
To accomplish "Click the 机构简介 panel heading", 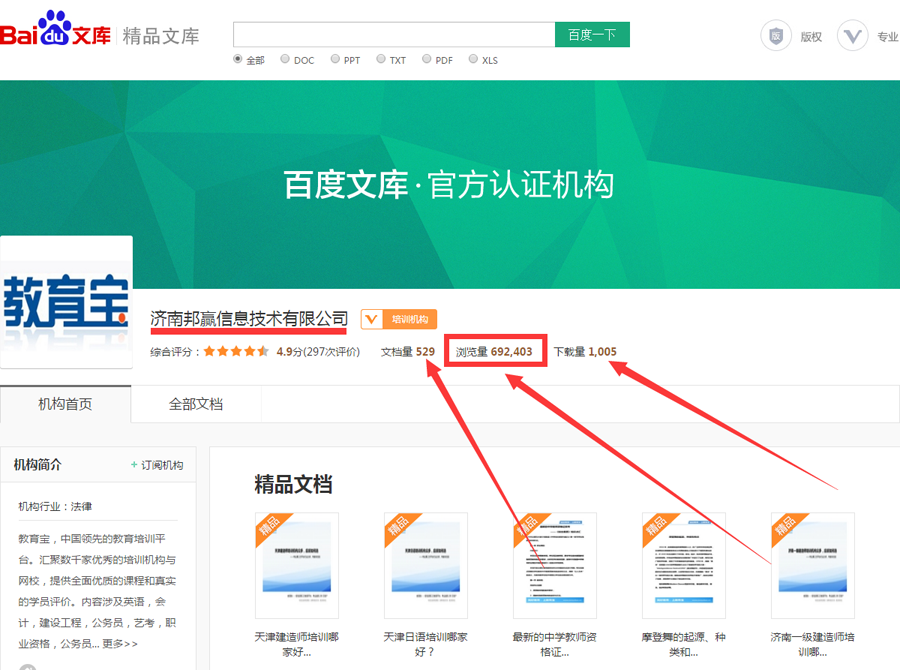I will [x=37, y=464].
